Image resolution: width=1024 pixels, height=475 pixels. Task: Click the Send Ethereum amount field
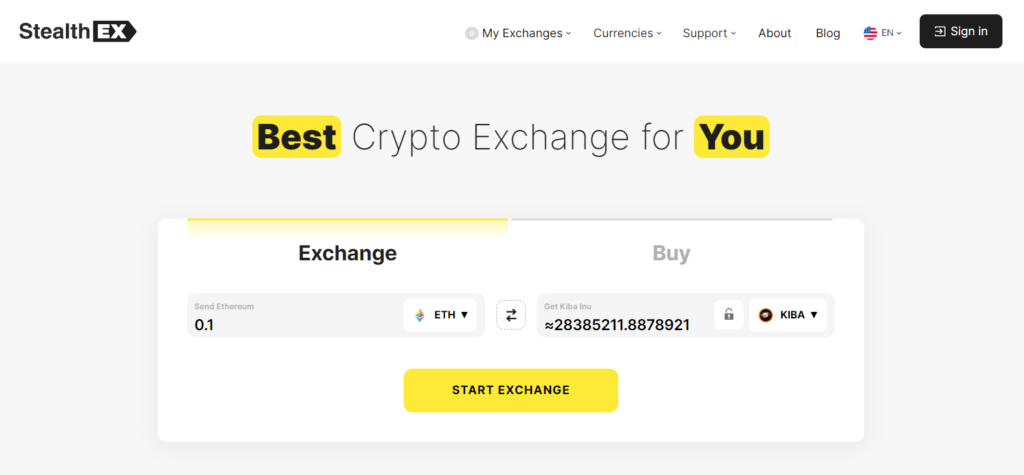click(x=295, y=316)
